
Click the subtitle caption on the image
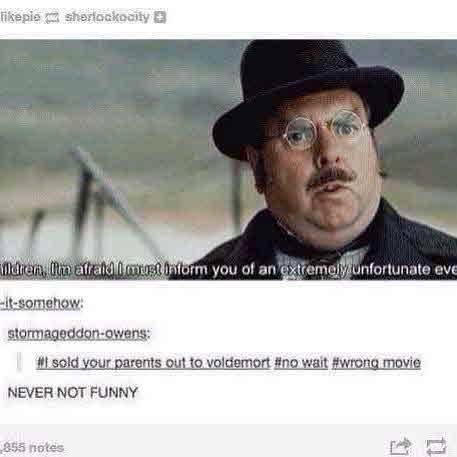point(228,269)
